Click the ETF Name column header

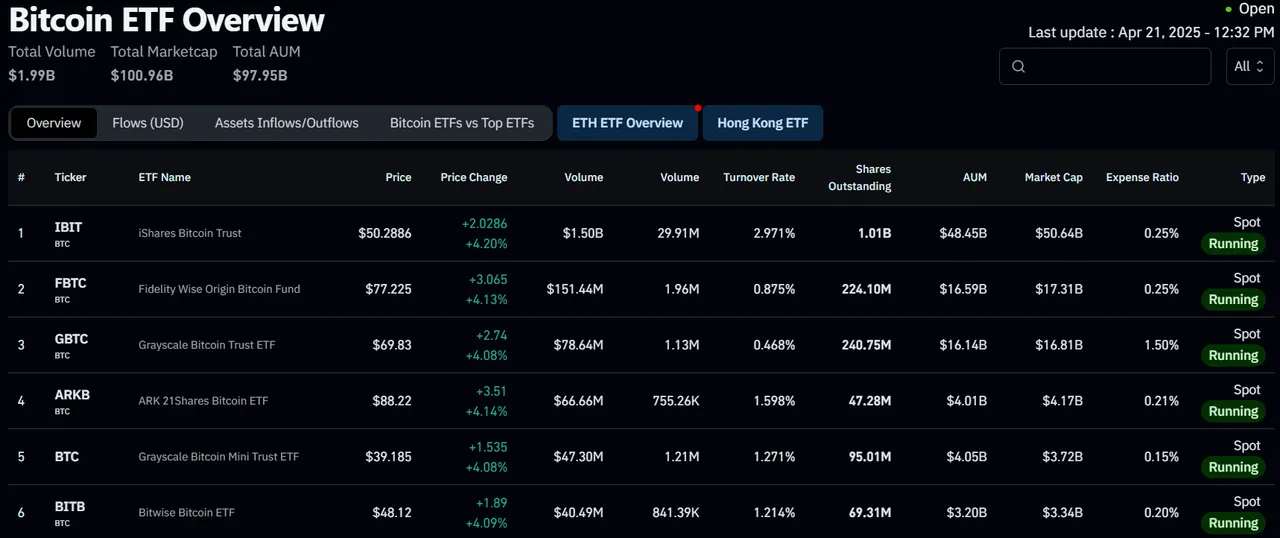click(164, 177)
